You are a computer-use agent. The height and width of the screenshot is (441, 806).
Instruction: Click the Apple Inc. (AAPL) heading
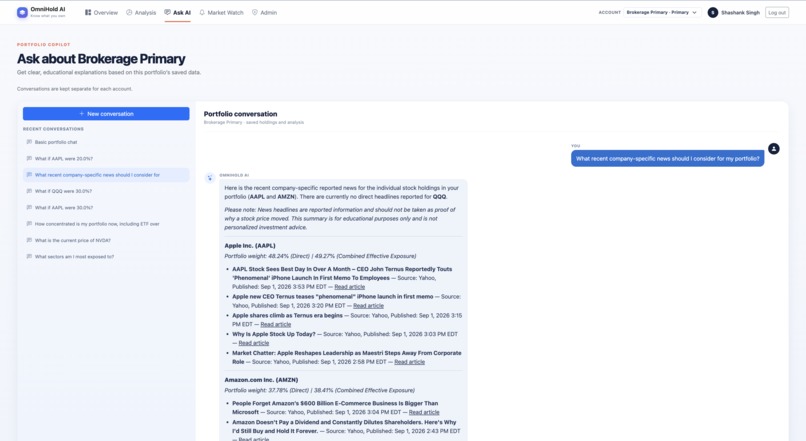tap(250, 246)
